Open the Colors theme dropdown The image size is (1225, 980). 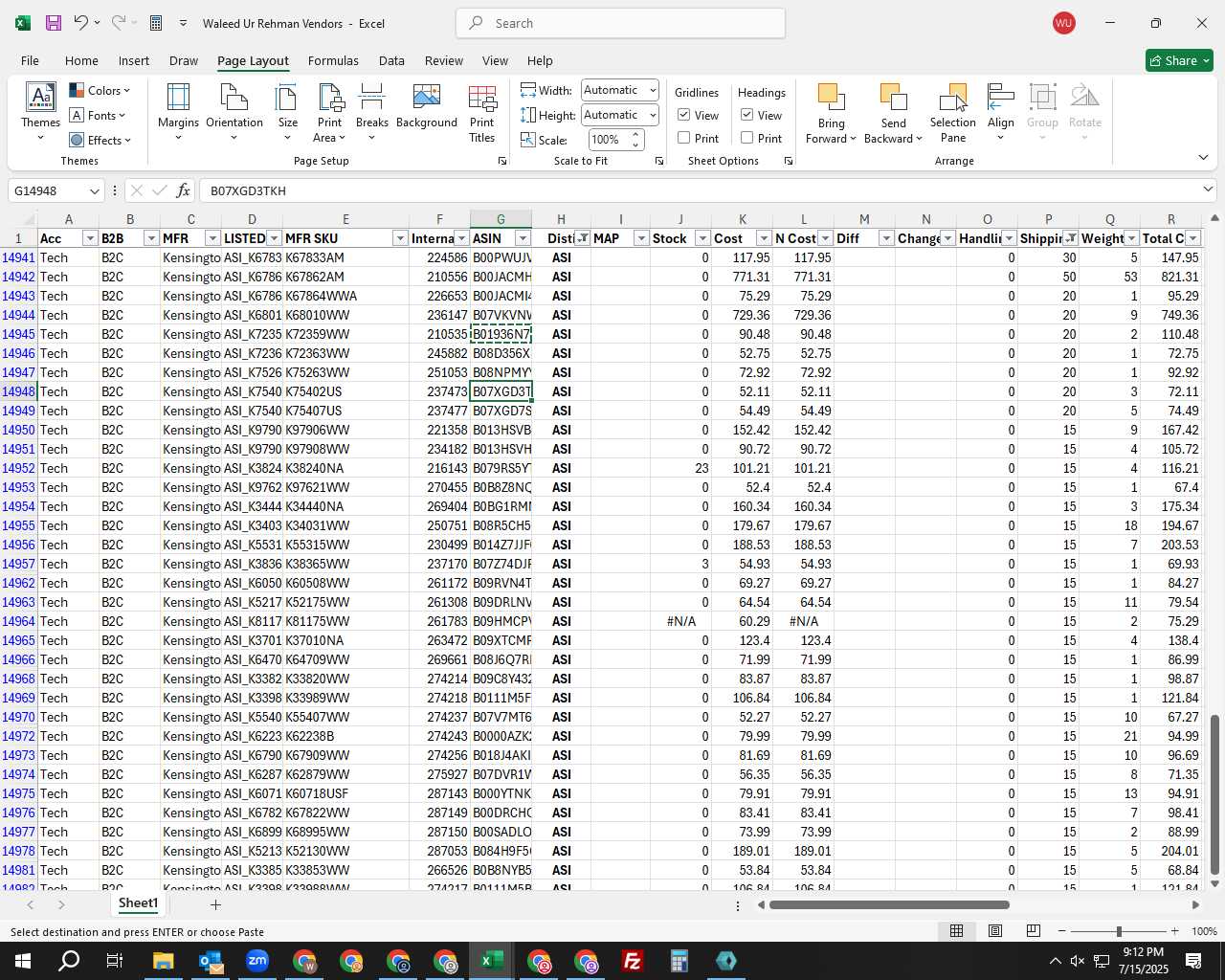[x=100, y=91]
